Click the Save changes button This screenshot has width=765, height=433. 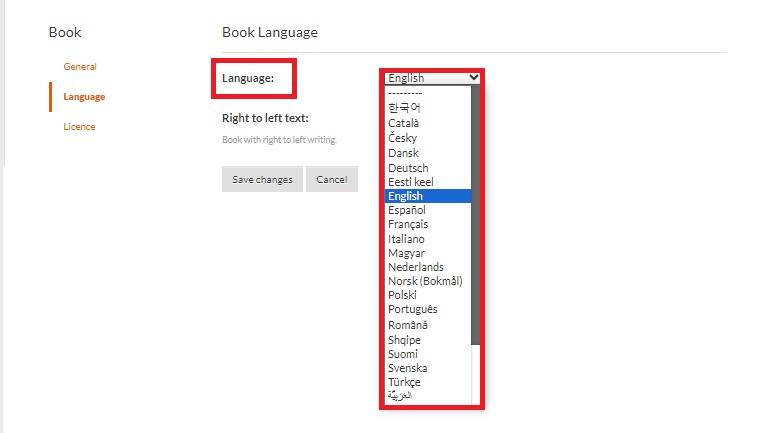[x=262, y=180]
